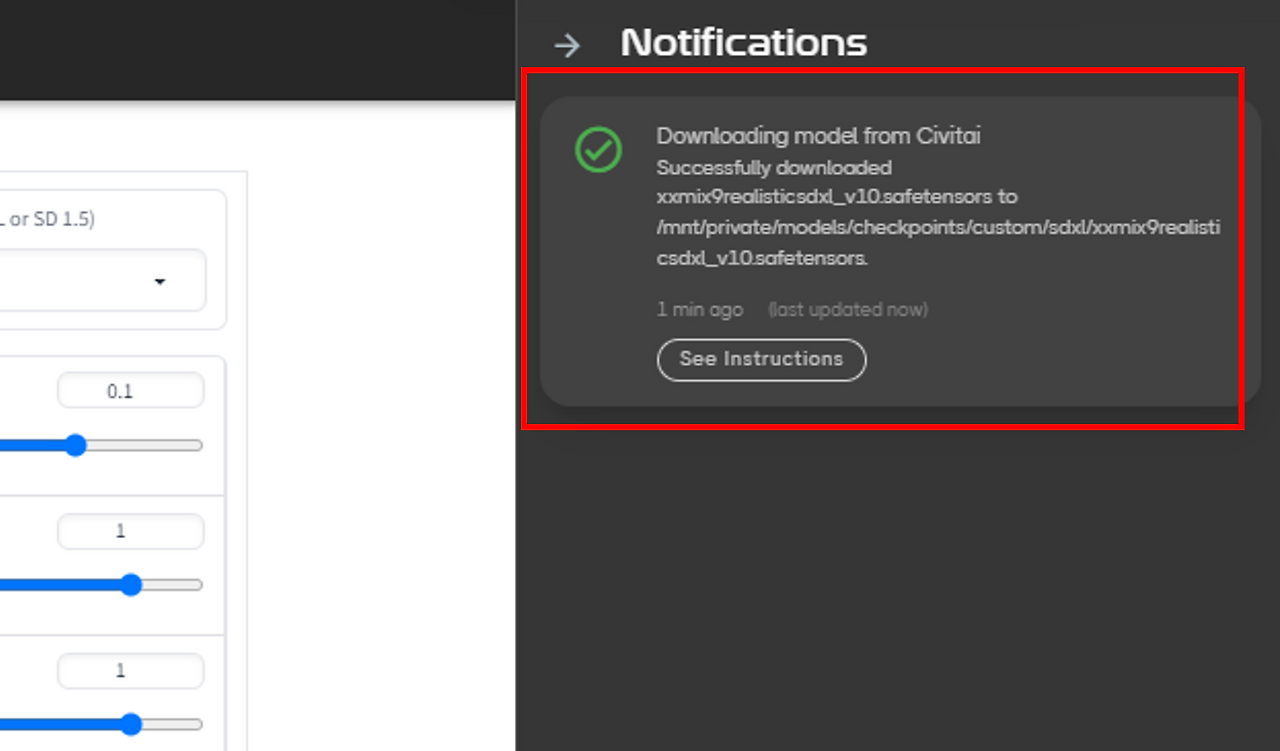Image resolution: width=1280 pixels, height=751 pixels.
Task: Click the downloaded safetensors file path text
Action: 938,243
